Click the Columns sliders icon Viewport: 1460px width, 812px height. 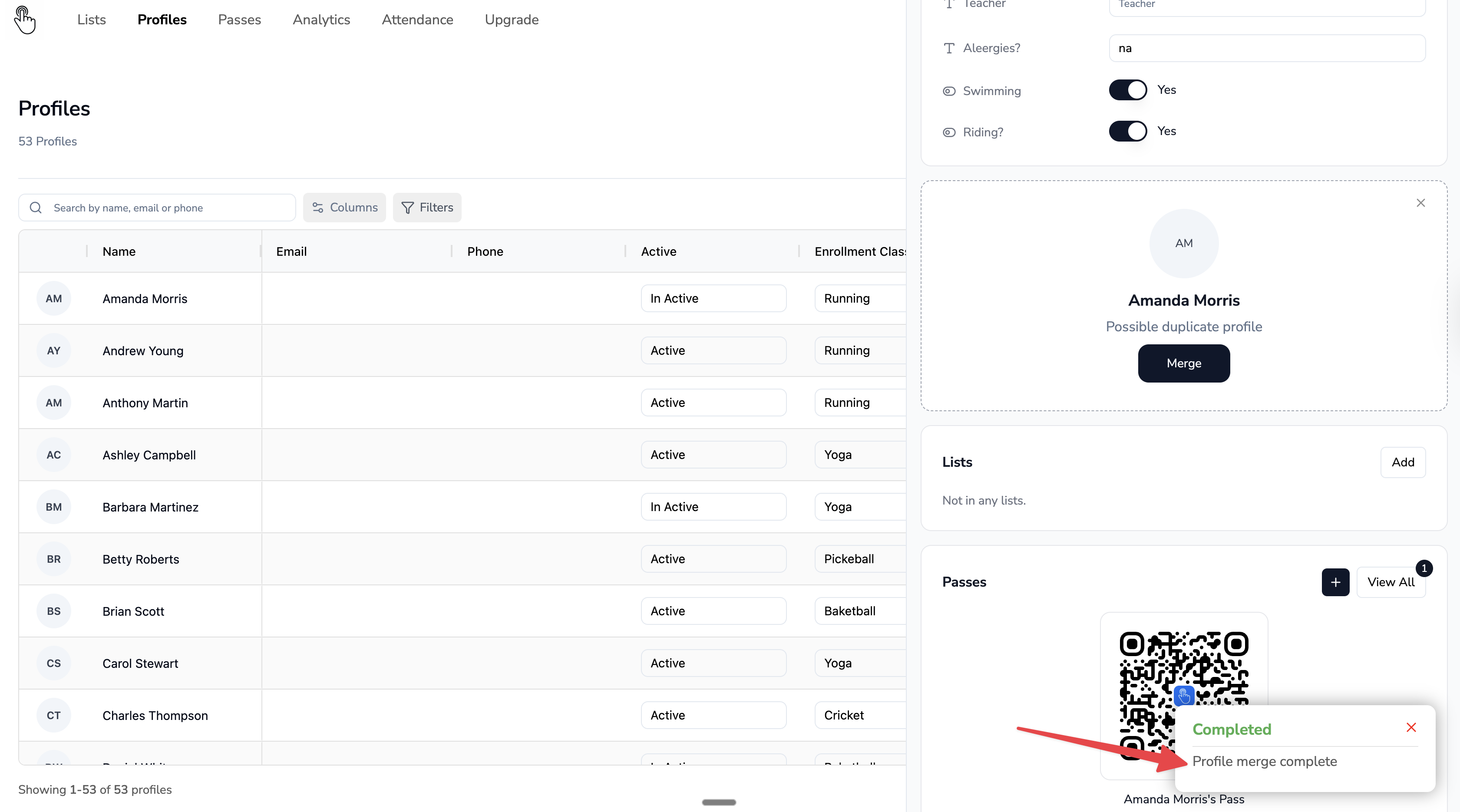coord(318,208)
